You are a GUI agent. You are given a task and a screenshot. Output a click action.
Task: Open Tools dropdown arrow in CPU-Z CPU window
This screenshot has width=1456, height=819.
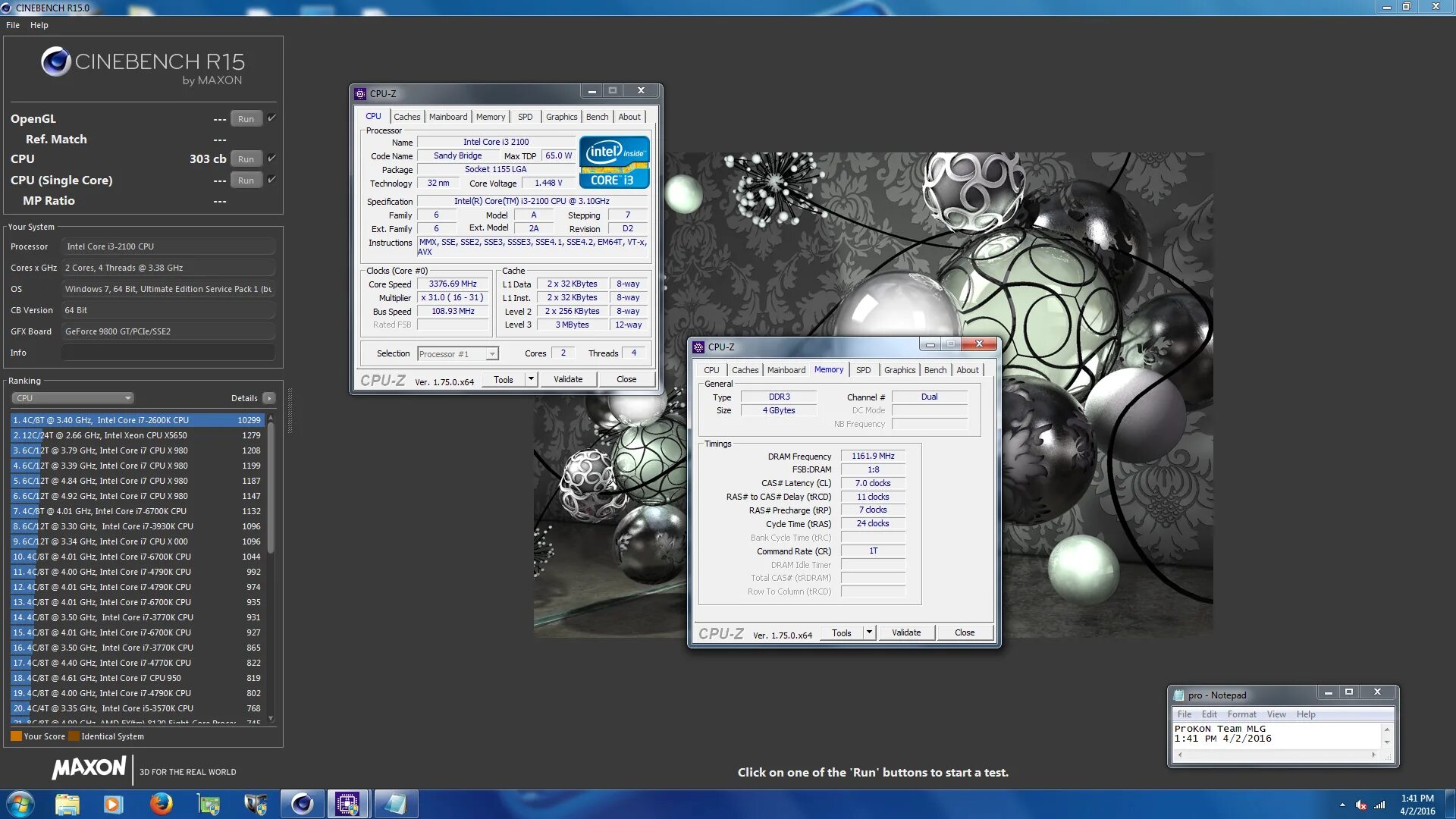pyautogui.click(x=531, y=379)
